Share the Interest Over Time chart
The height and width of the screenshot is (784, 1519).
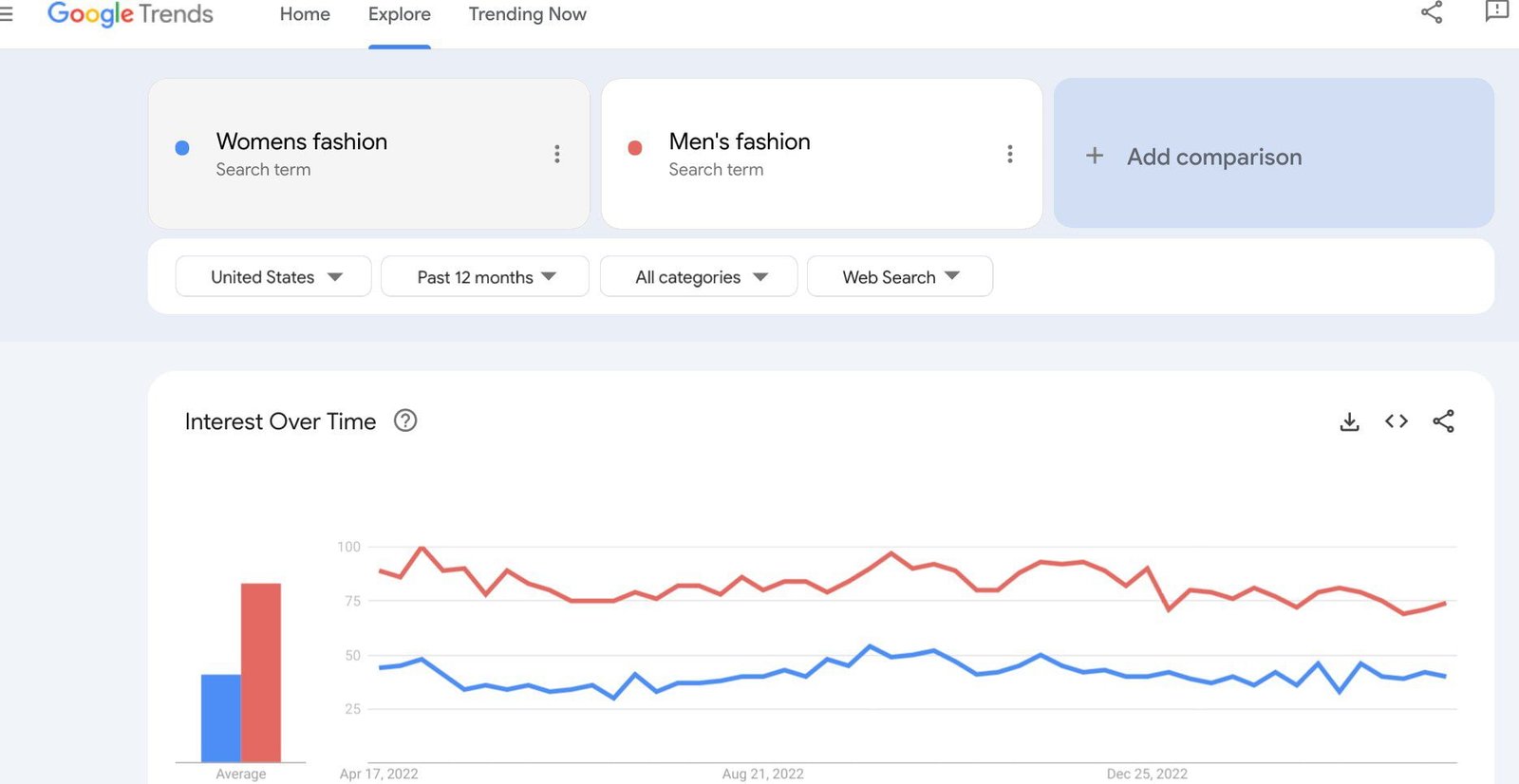coord(1443,421)
